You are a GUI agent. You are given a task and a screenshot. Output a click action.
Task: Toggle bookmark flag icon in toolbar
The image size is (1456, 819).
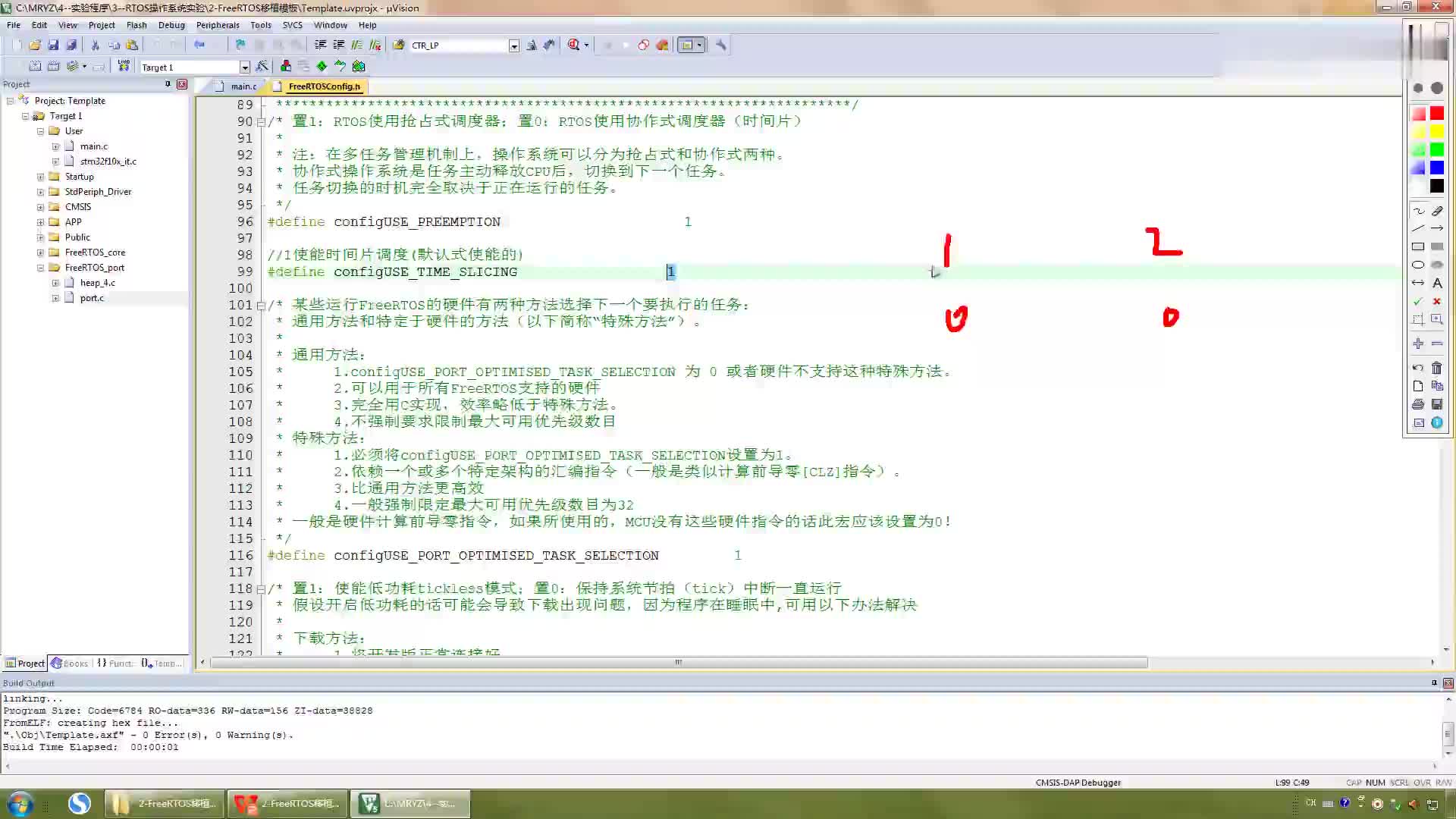pos(240,45)
